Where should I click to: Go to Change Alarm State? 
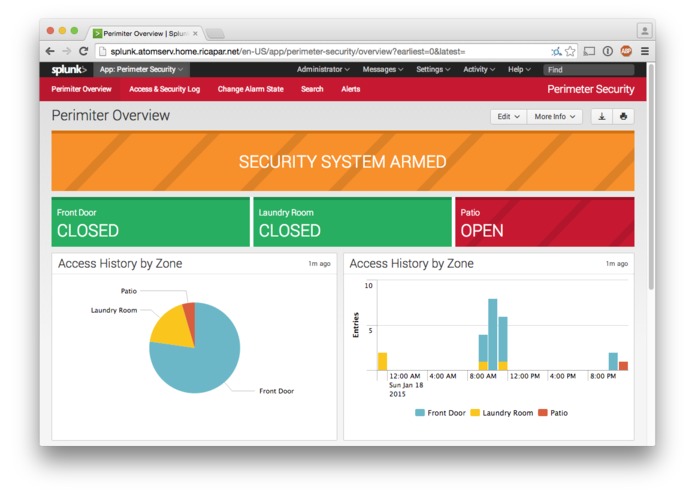pos(250,89)
